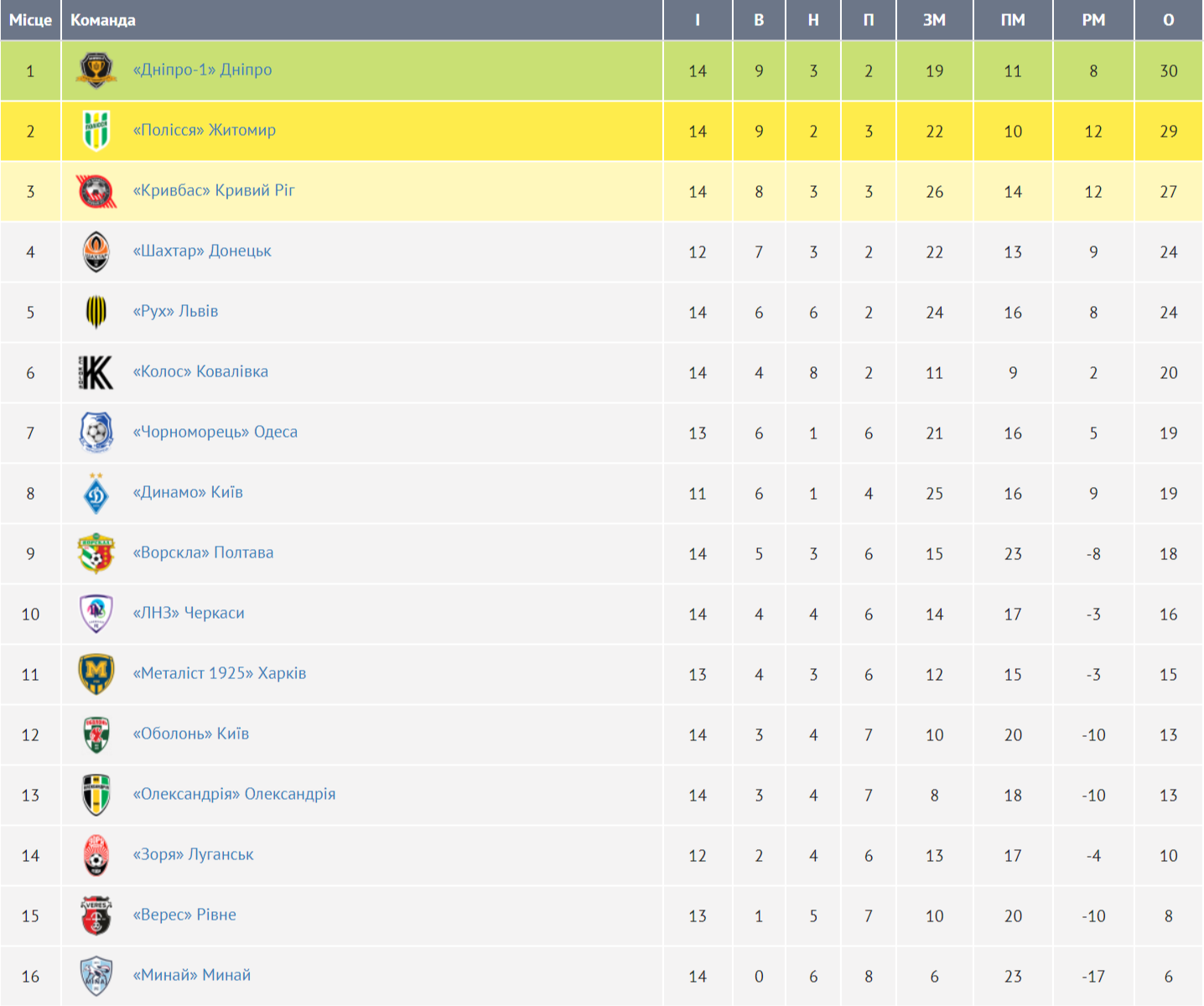Click the Команда column header
1204x1006 pixels.
click(x=103, y=20)
